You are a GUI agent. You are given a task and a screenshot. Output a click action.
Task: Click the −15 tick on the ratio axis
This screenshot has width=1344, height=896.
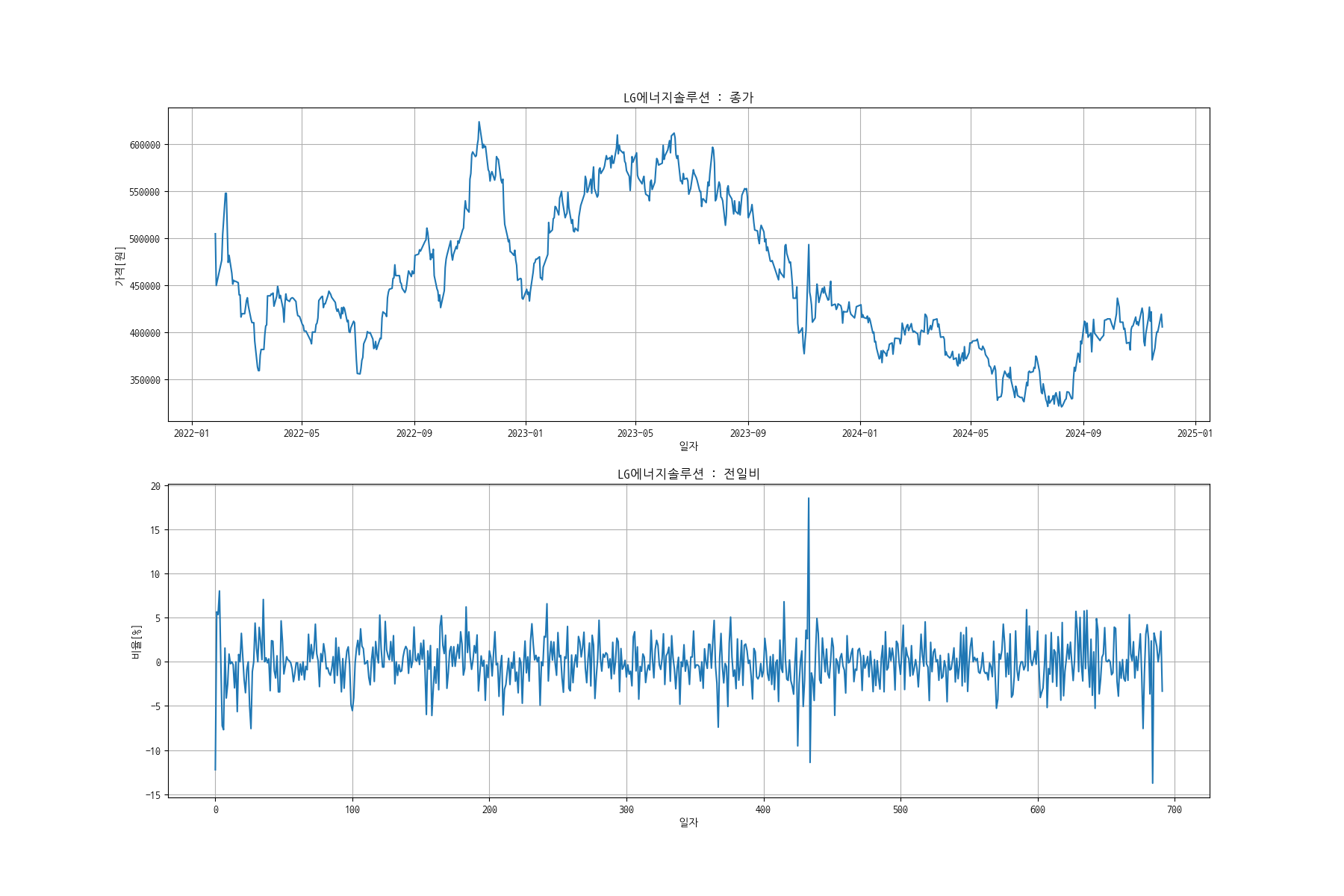click(x=153, y=795)
